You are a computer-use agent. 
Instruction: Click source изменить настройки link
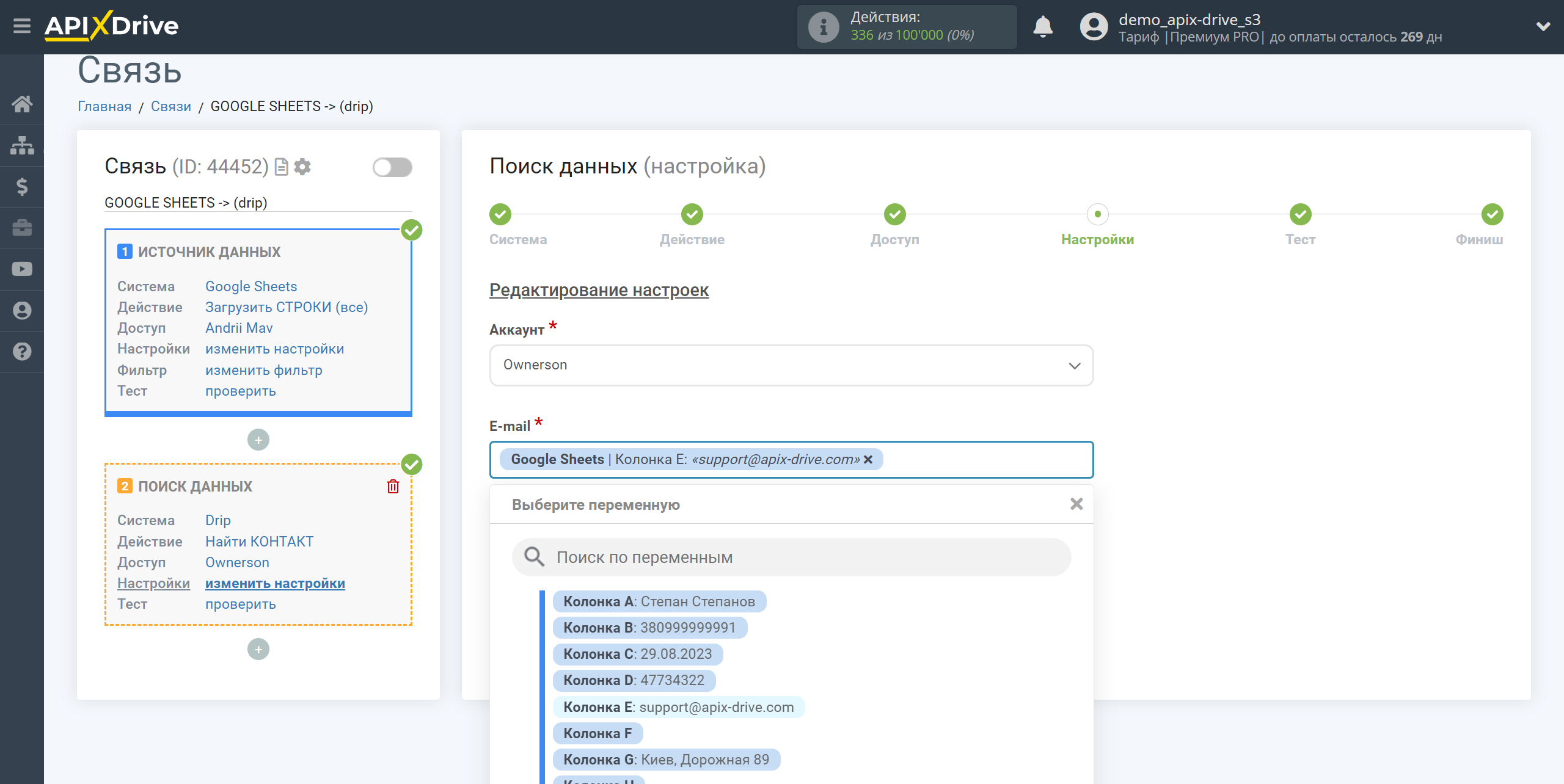(x=275, y=349)
